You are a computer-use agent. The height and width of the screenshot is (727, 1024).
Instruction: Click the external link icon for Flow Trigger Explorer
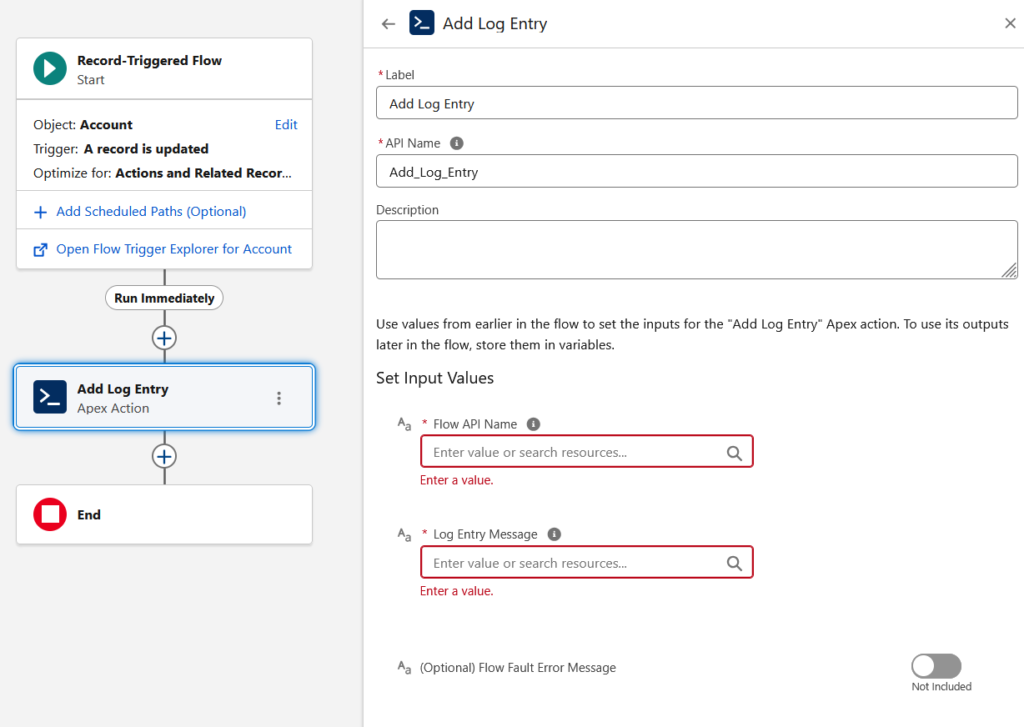[40, 250]
